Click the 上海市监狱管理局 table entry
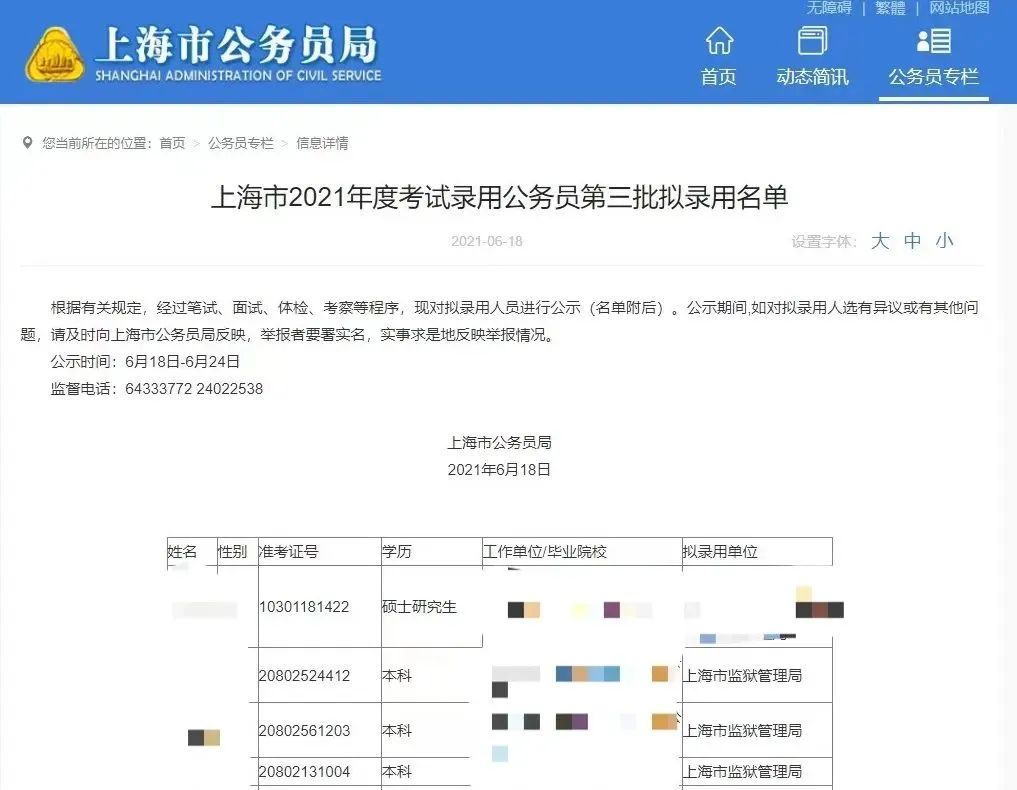This screenshot has height=790, width=1017. [x=743, y=675]
